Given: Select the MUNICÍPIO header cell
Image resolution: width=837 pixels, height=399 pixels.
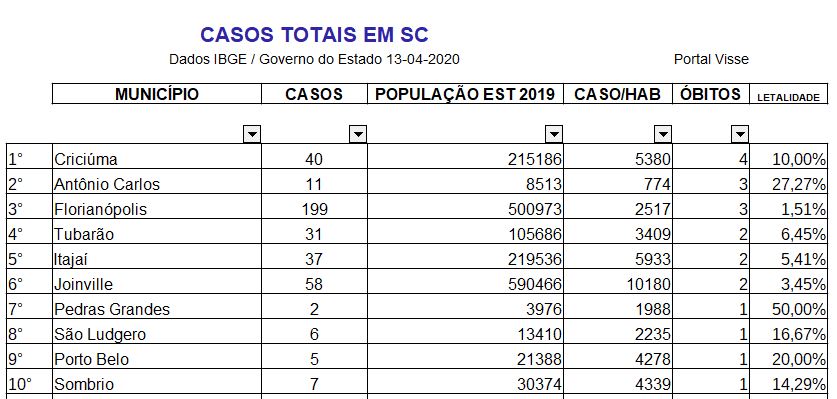Looking at the screenshot, I should (157, 94).
